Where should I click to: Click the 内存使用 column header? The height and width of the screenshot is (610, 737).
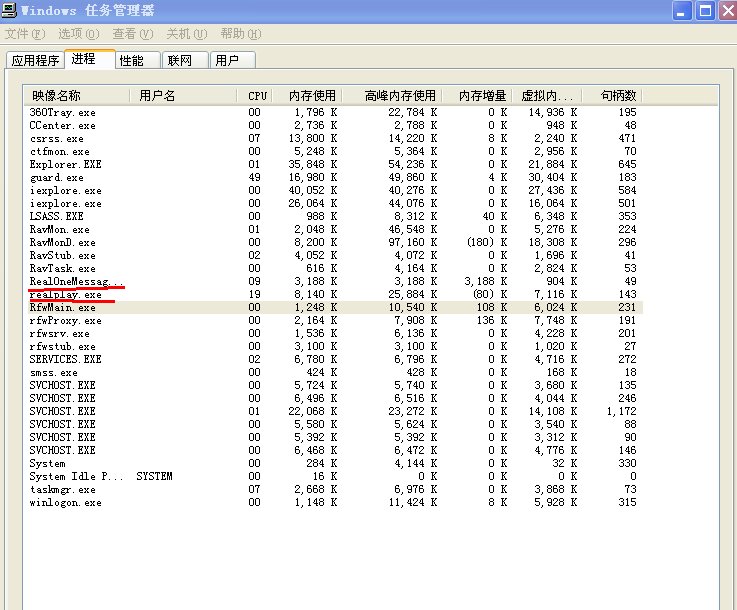pyautogui.click(x=312, y=95)
